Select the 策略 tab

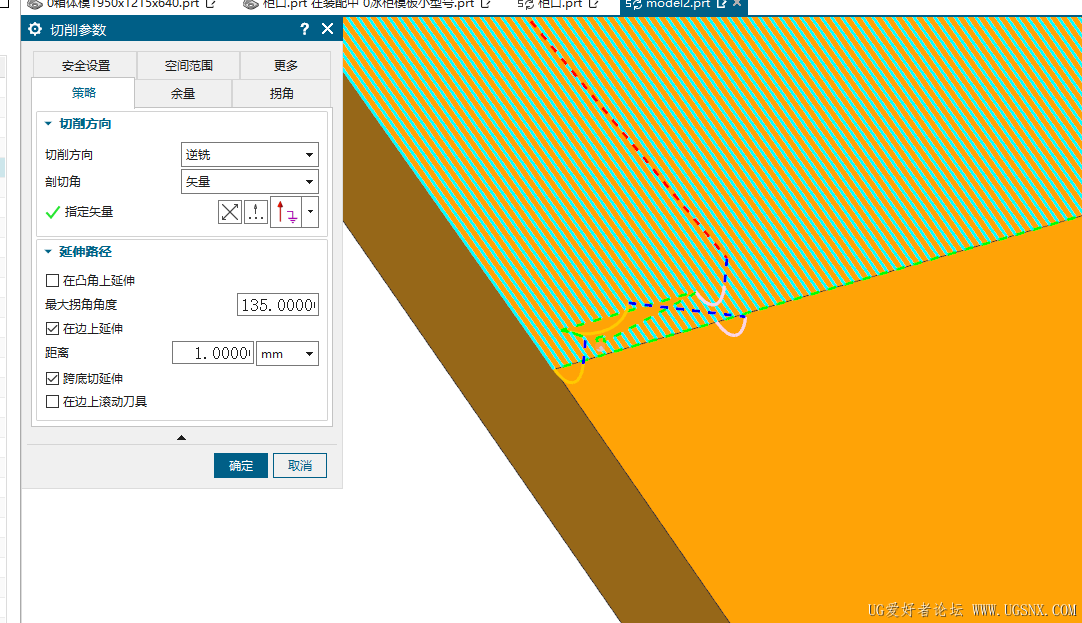click(x=83, y=93)
